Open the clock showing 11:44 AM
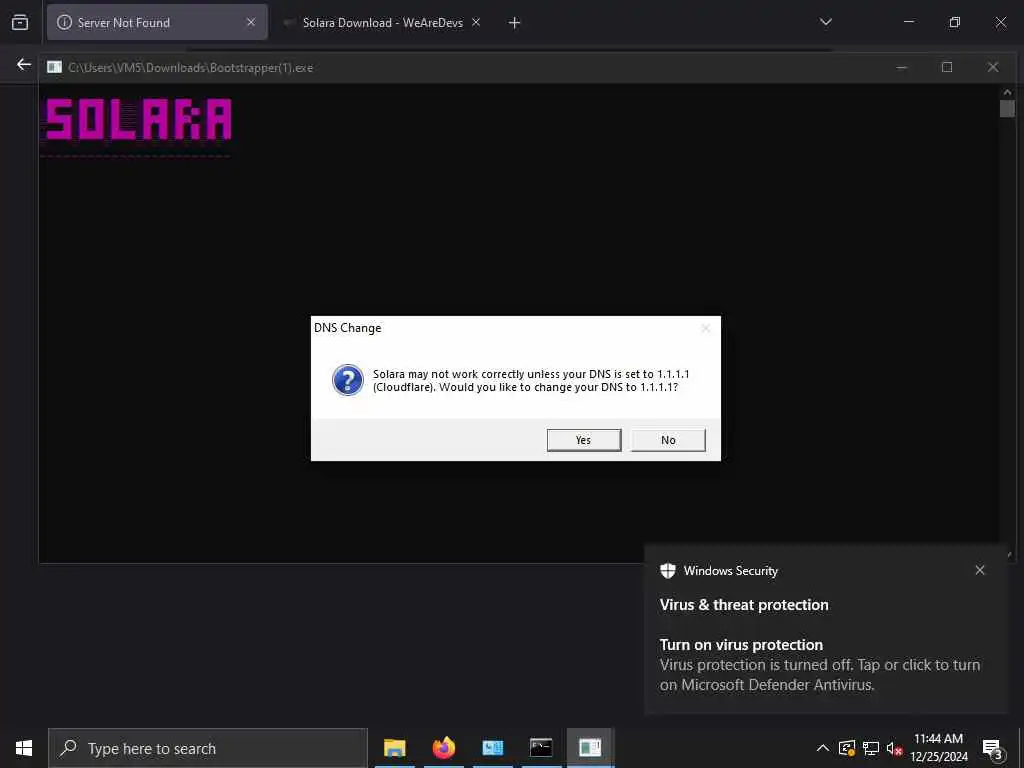 click(938, 748)
